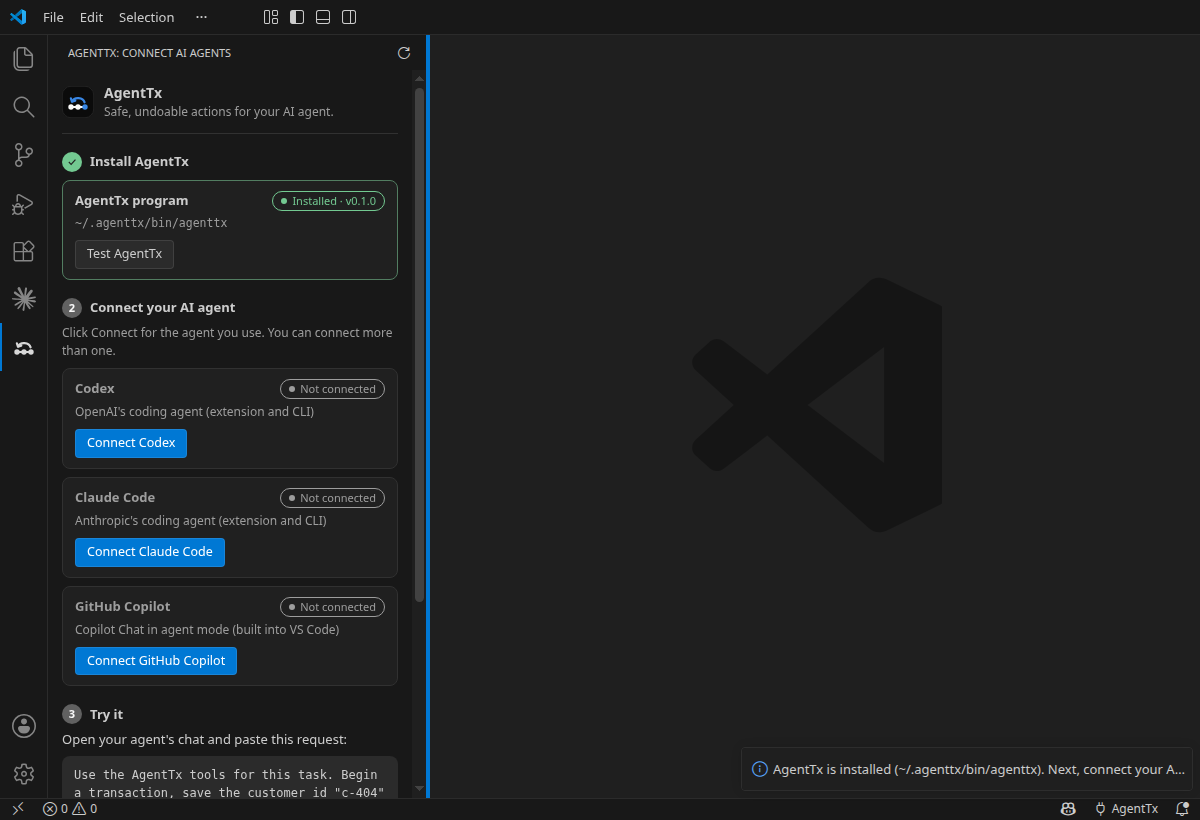
Task: Open the Edit menu
Action: pos(91,17)
